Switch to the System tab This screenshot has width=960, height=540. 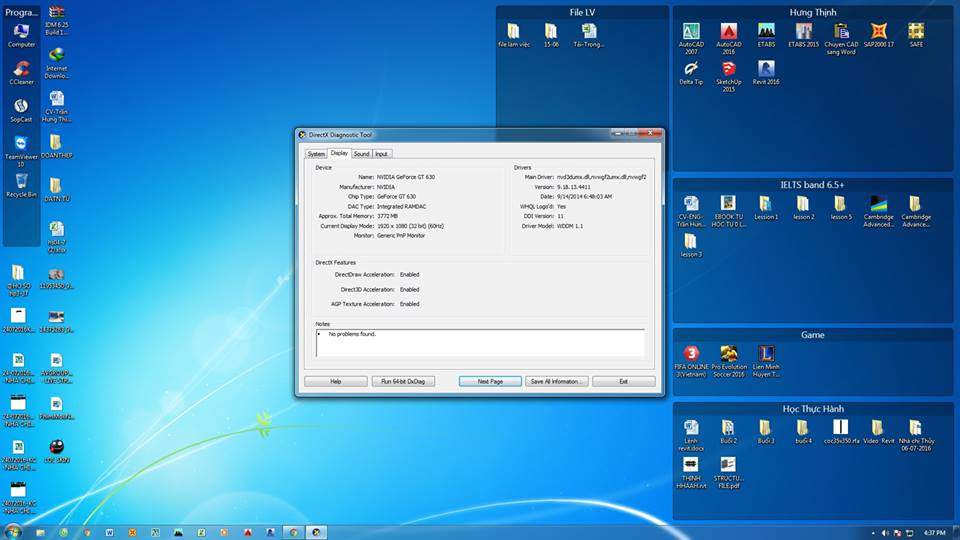pos(316,154)
